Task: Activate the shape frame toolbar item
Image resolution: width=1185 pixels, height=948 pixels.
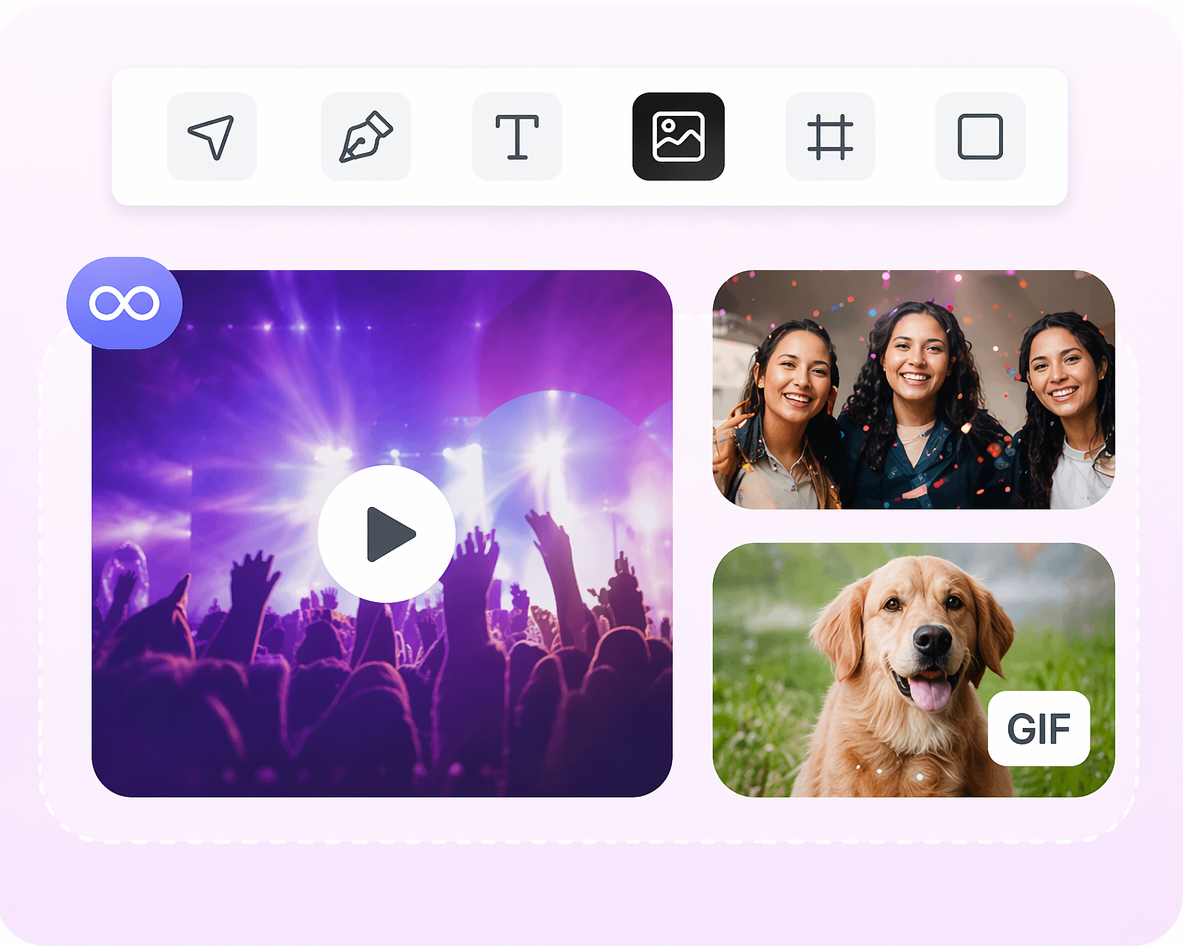Action: pyautogui.click(x=978, y=137)
